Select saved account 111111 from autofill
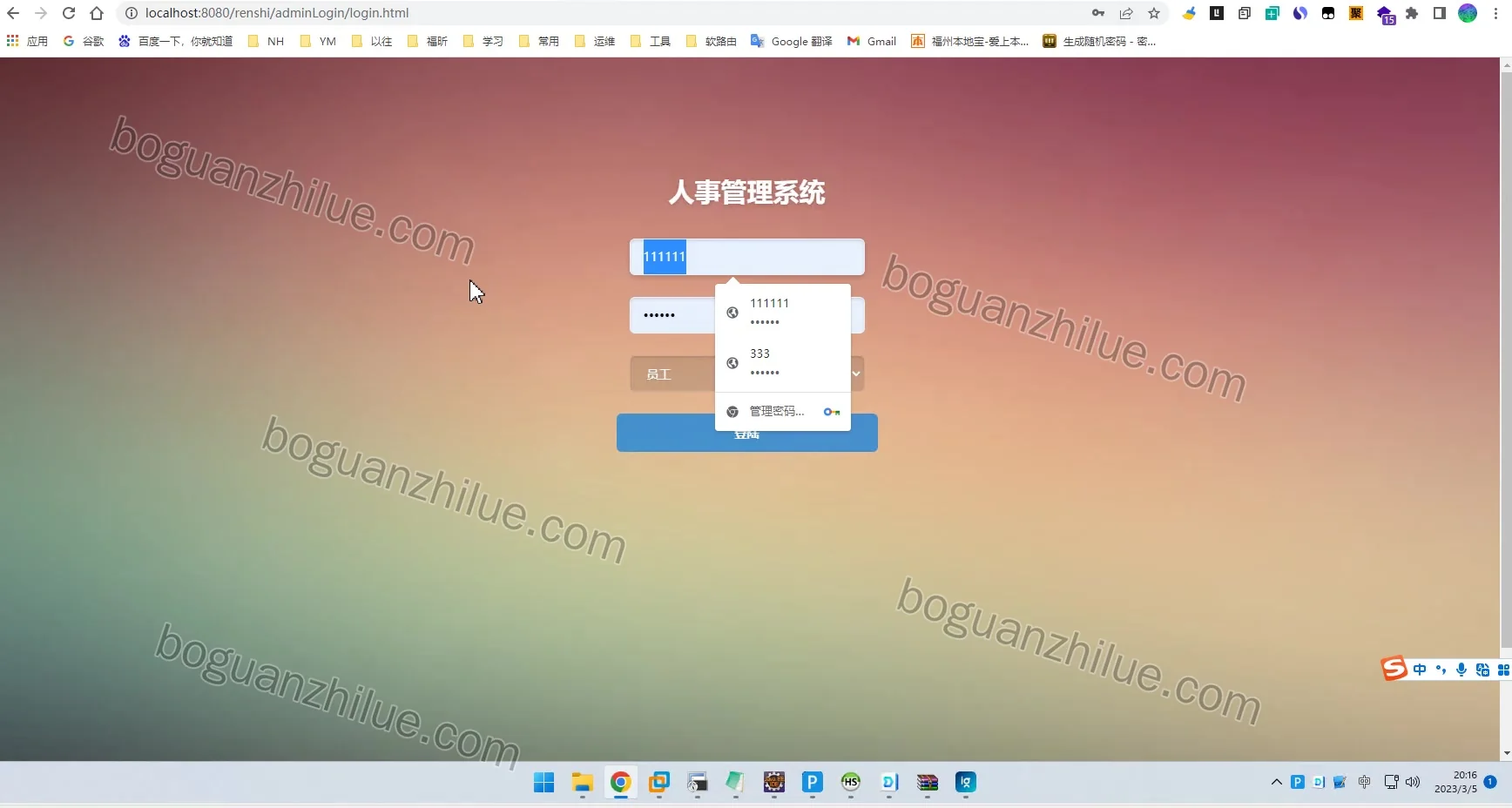The image size is (1512, 808). point(783,312)
